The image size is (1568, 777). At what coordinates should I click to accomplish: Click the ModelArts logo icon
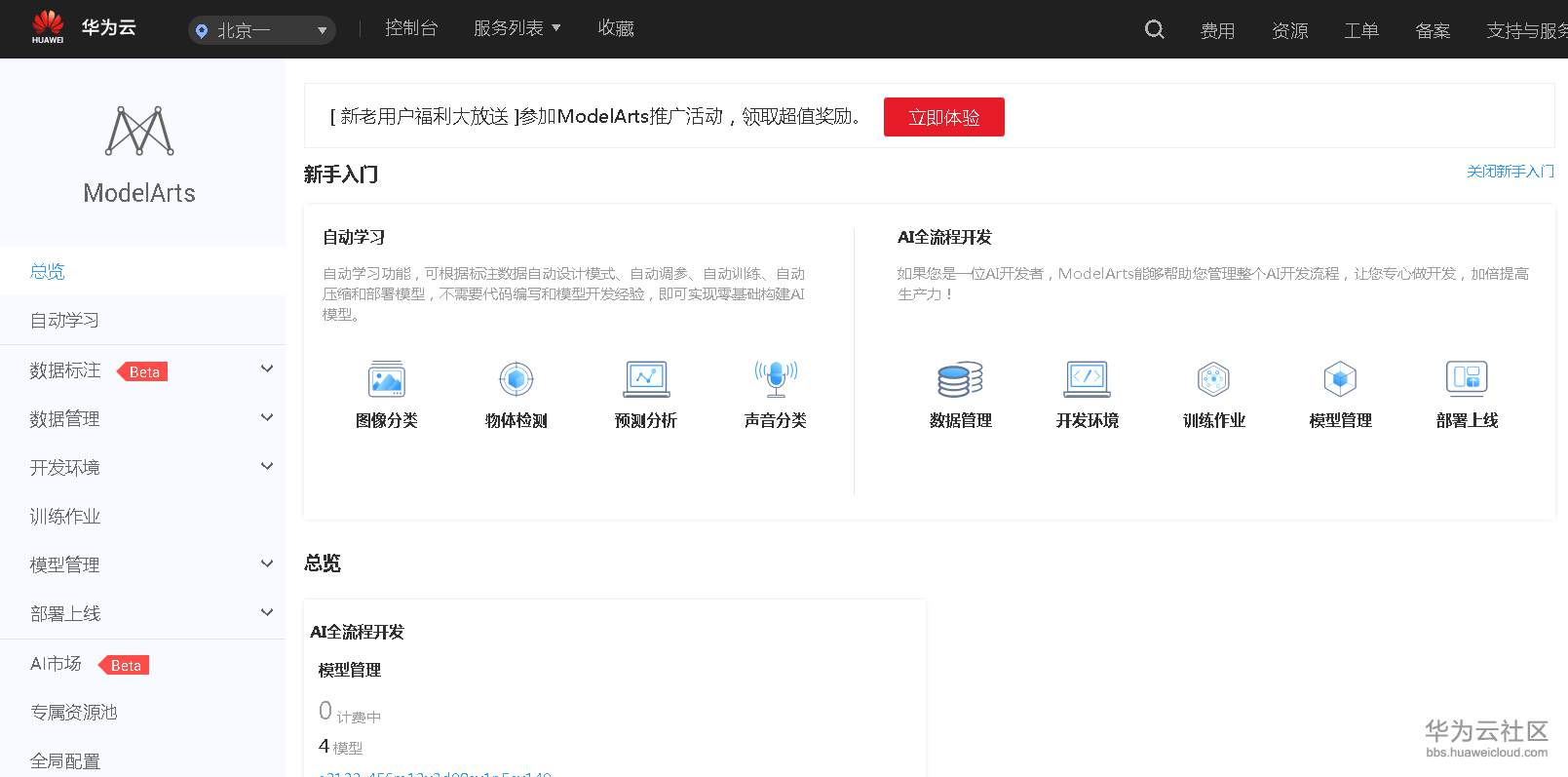(139, 131)
